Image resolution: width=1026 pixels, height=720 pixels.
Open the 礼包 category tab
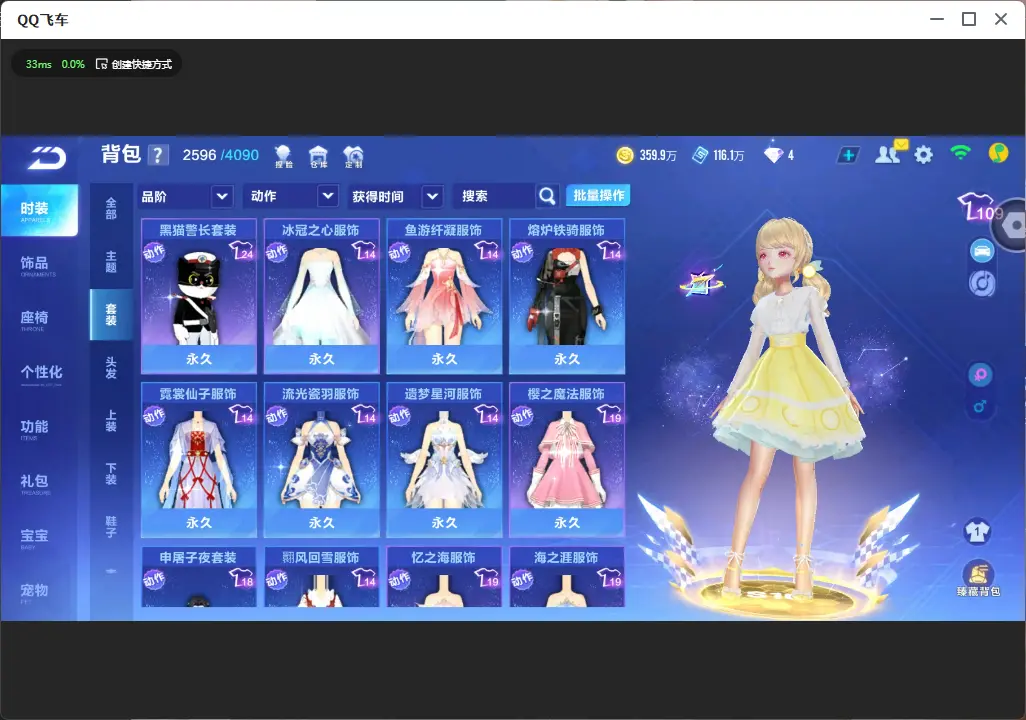point(38,482)
